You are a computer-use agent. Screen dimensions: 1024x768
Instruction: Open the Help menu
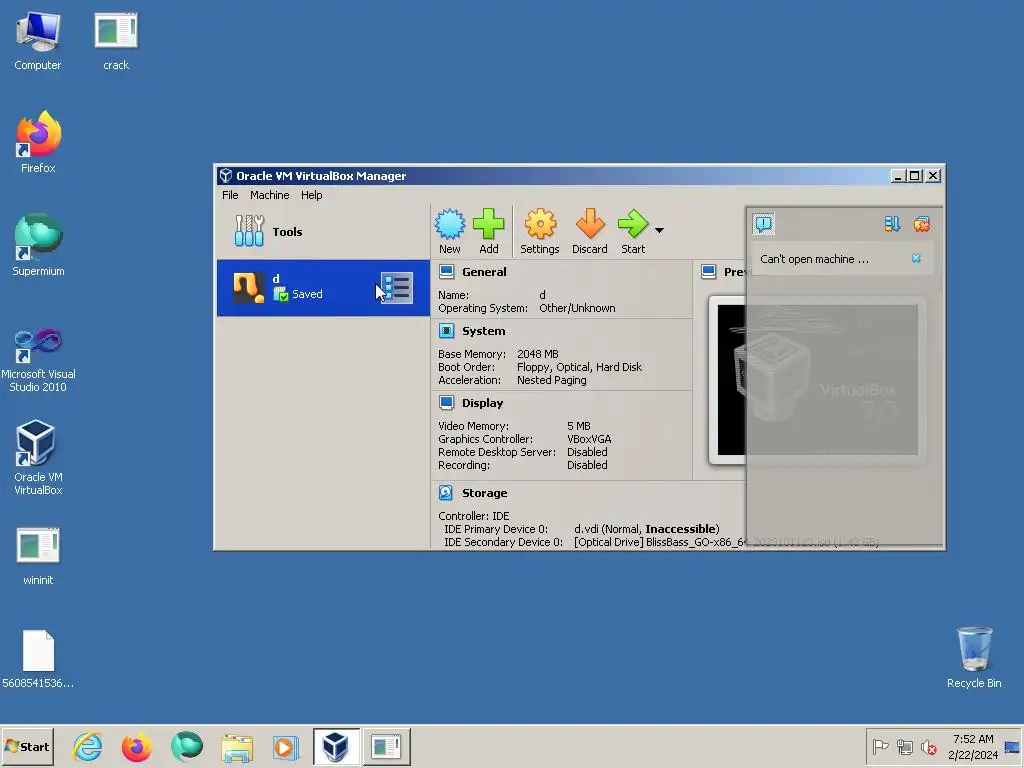point(312,195)
